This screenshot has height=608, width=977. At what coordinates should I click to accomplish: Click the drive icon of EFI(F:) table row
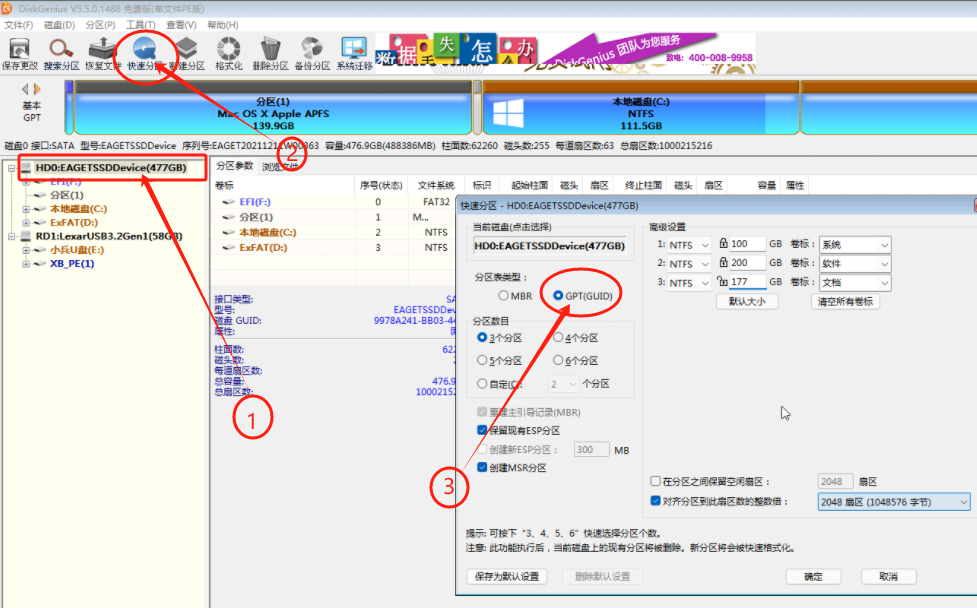(228, 202)
